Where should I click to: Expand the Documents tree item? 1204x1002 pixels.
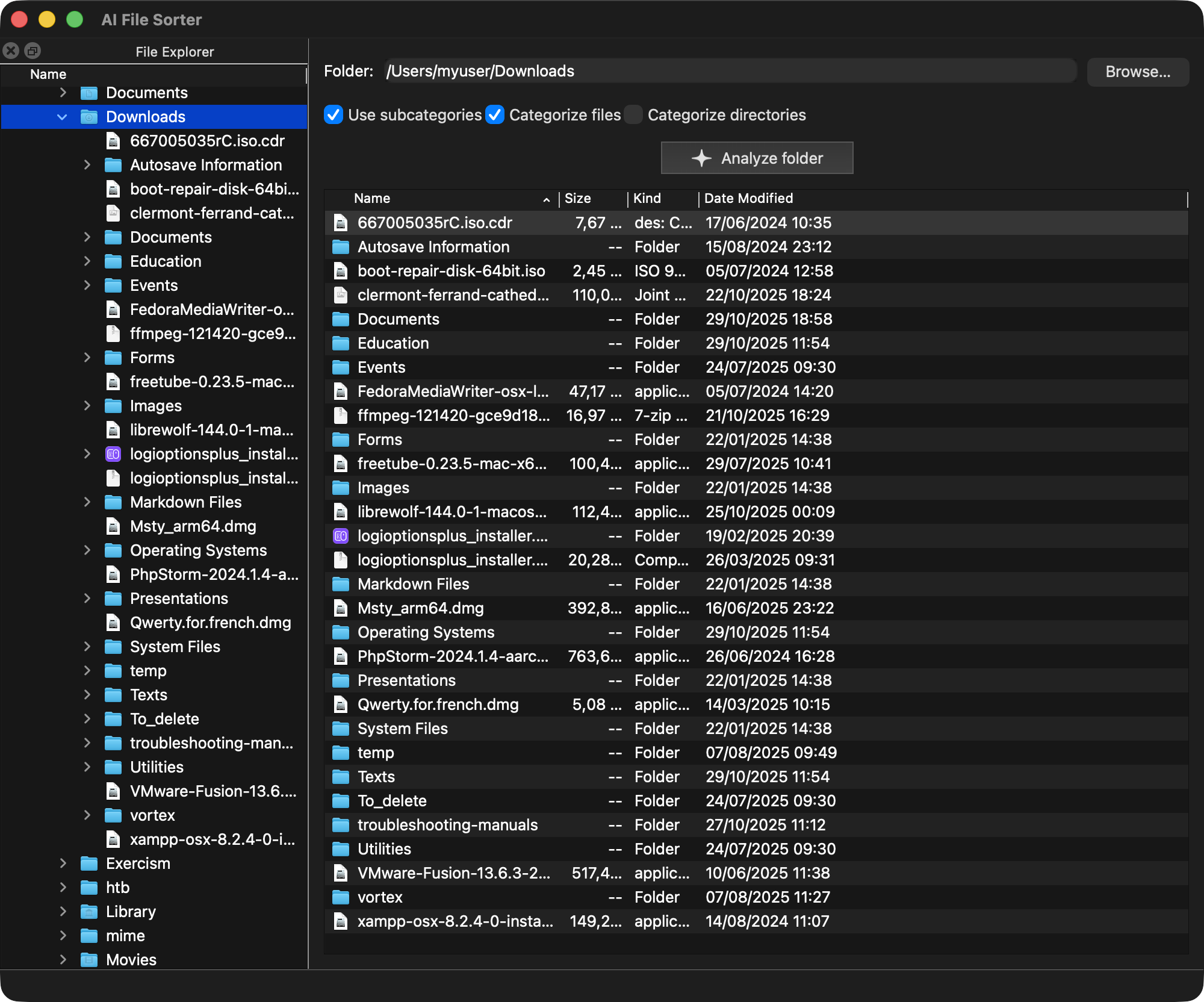click(x=63, y=92)
